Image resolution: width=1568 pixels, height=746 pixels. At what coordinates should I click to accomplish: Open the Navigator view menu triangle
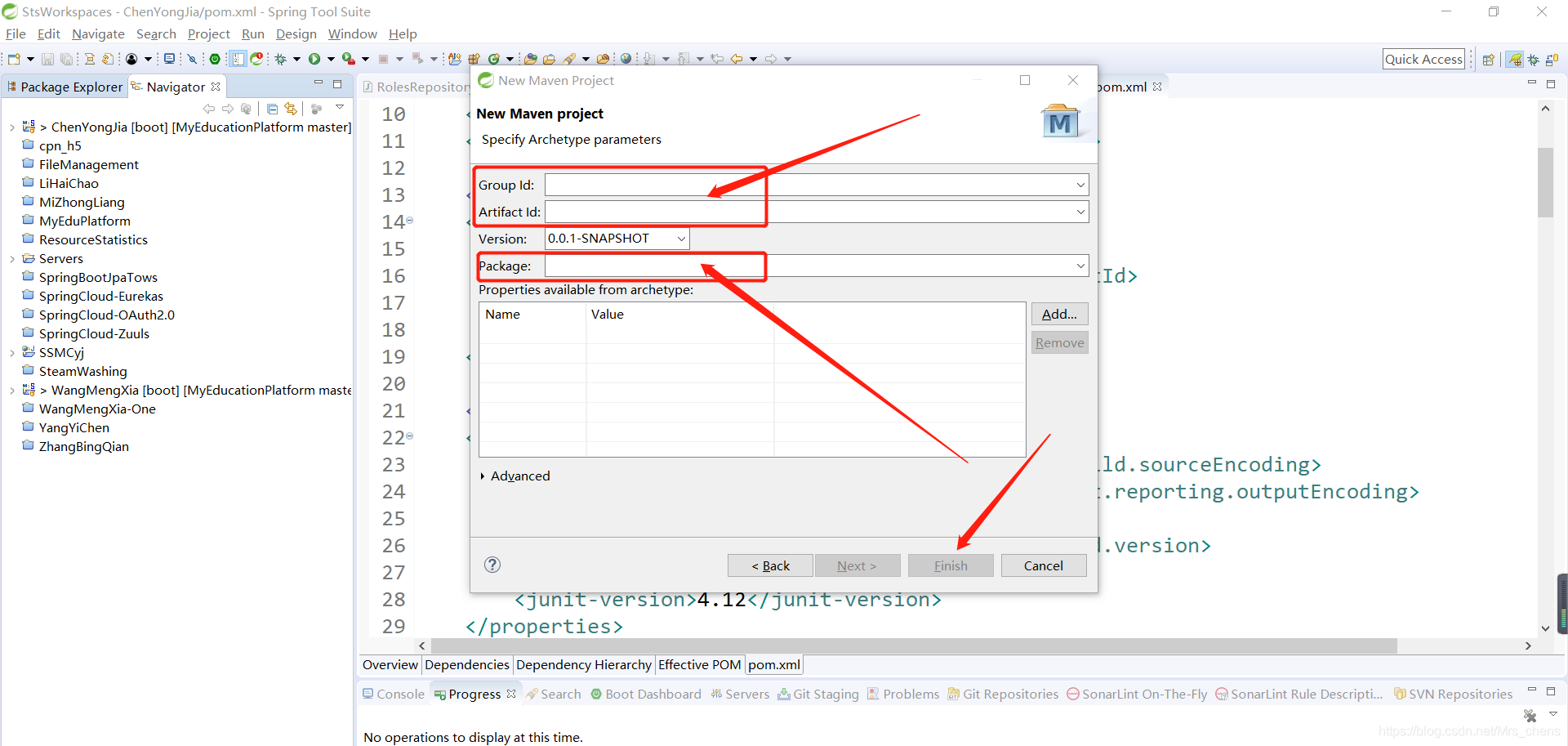pyautogui.click(x=340, y=108)
